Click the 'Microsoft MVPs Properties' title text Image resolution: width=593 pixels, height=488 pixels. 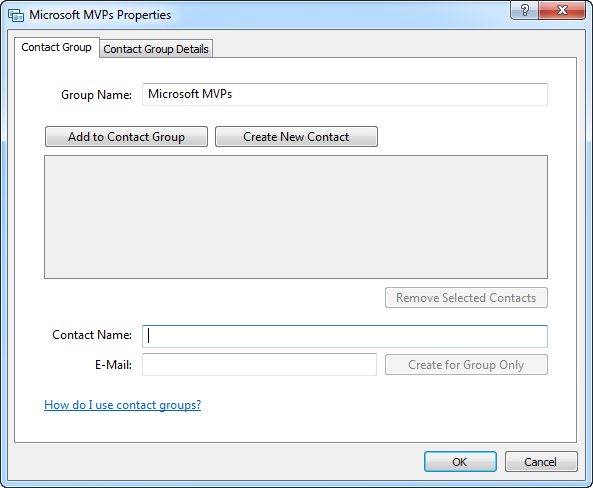pyautogui.click(x=100, y=15)
